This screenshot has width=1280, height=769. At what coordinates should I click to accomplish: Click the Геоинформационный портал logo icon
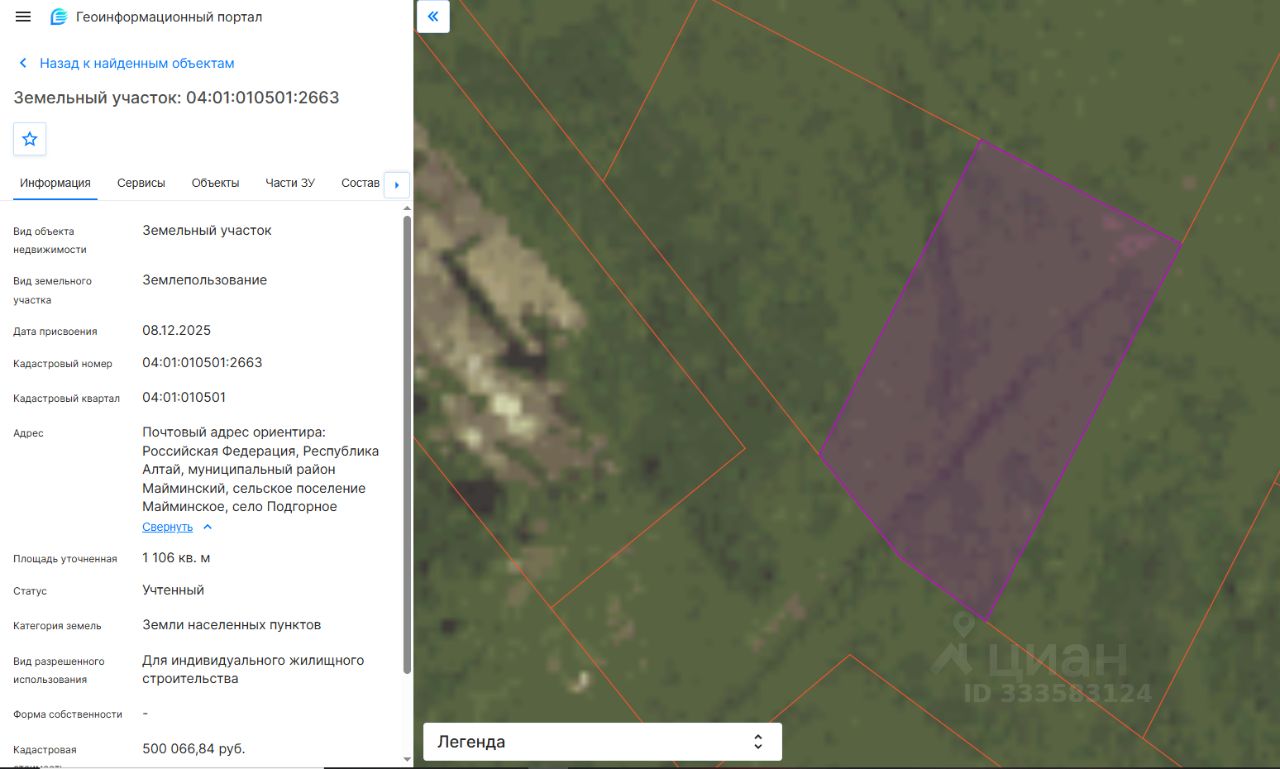tap(59, 17)
